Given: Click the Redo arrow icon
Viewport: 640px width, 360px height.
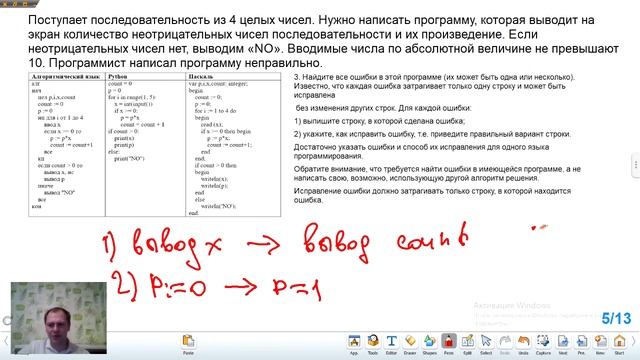Looking at the screenshot, I should [505, 343].
